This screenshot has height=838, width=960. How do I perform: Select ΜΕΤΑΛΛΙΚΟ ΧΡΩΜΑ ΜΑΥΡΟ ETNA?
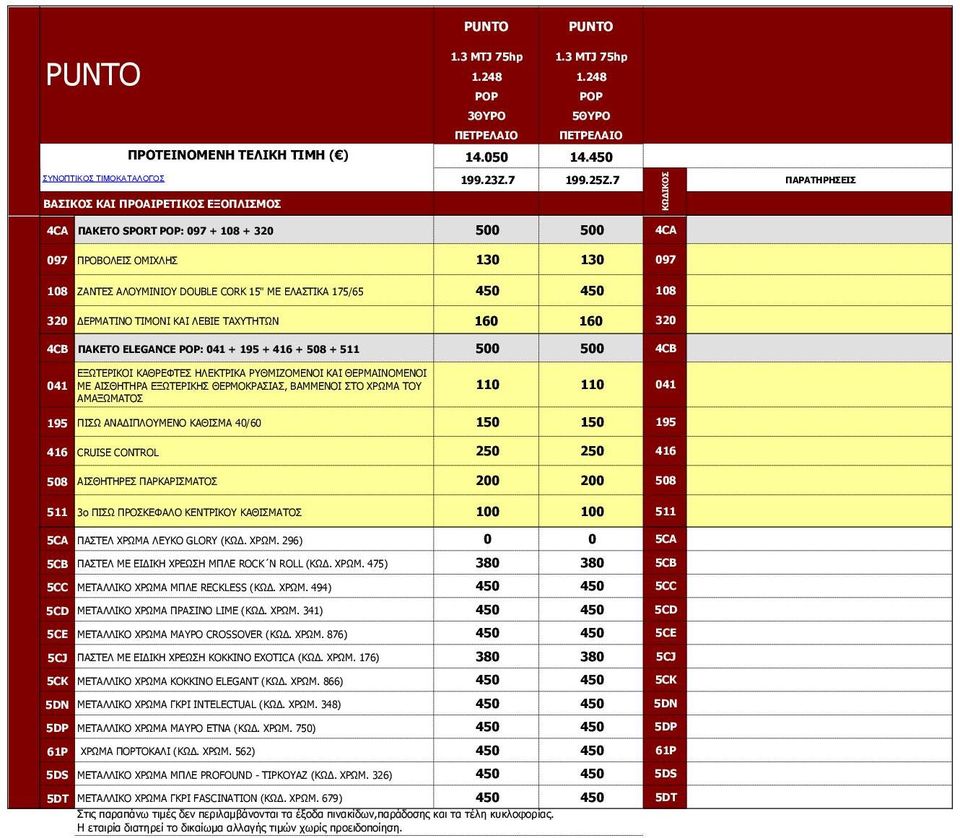click(x=196, y=728)
